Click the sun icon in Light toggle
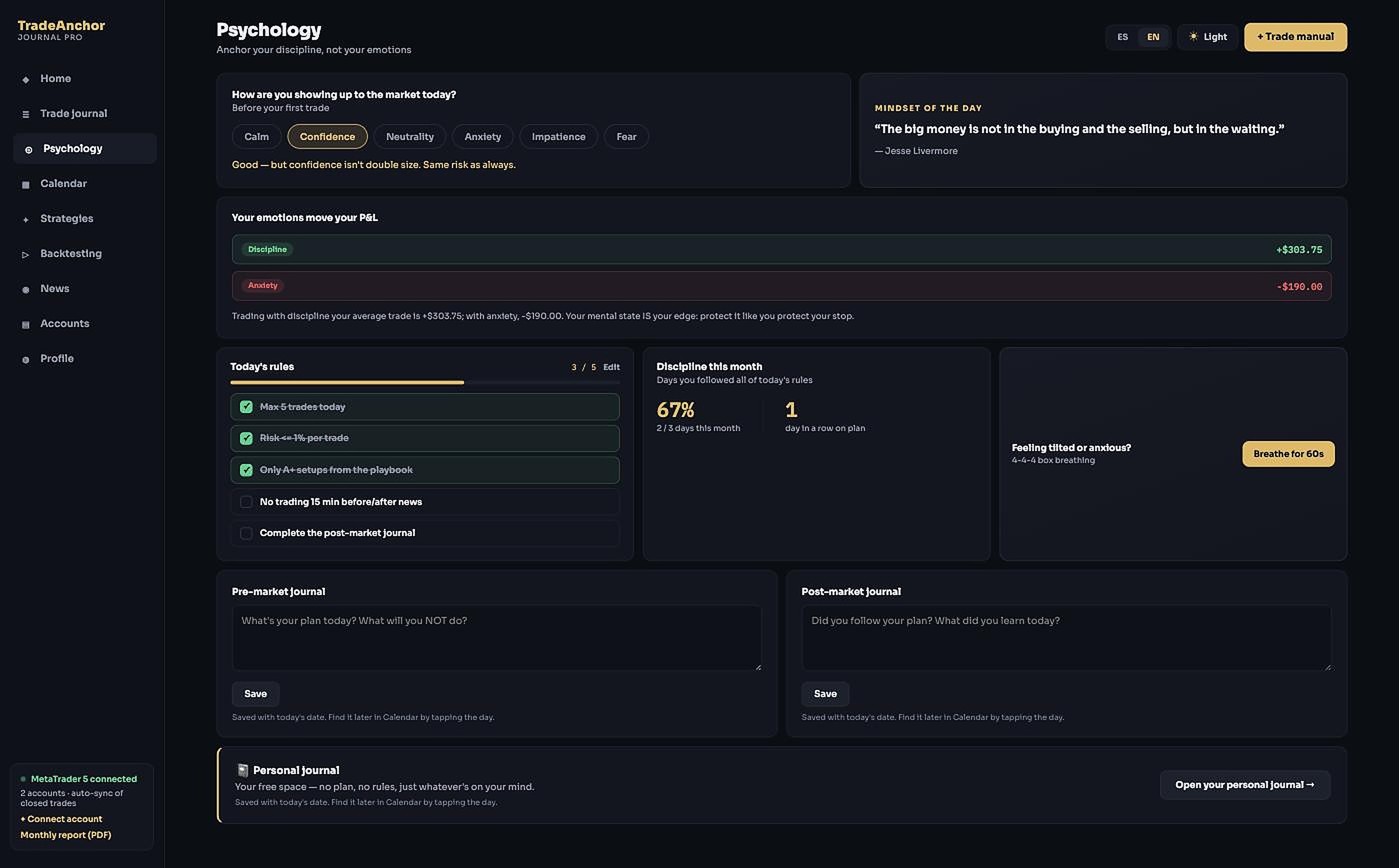Viewport: 1399px width, 868px height. coord(1193,36)
